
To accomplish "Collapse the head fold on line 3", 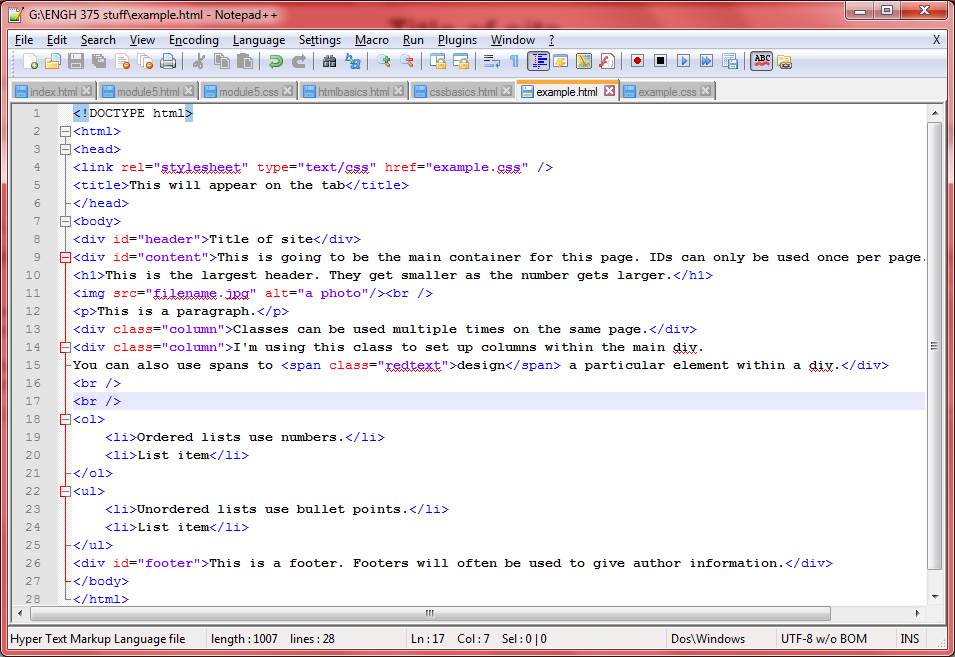I will [x=65, y=149].
